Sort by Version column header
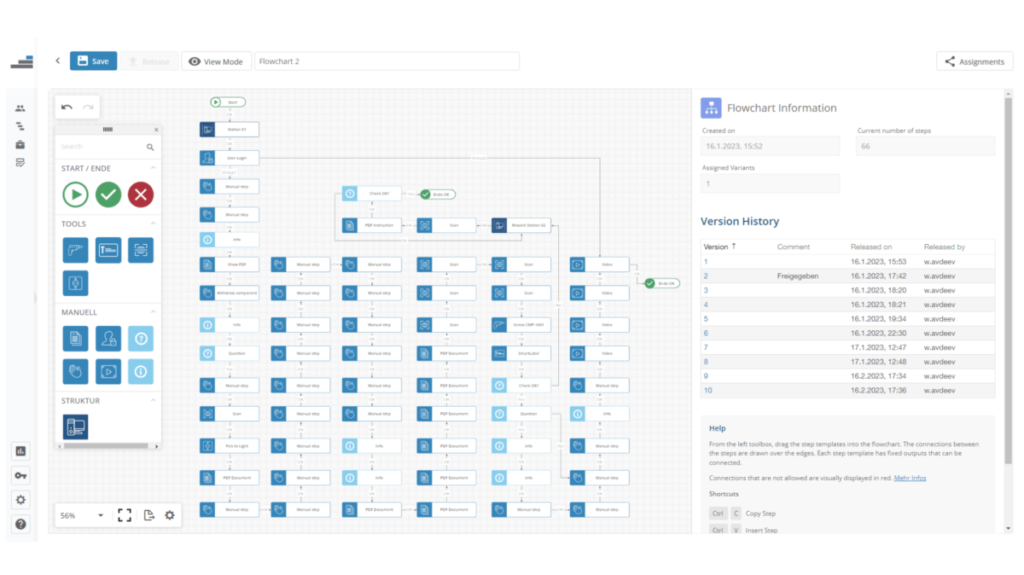This screenshot has height=575, width=1024. tap(716, 246)
